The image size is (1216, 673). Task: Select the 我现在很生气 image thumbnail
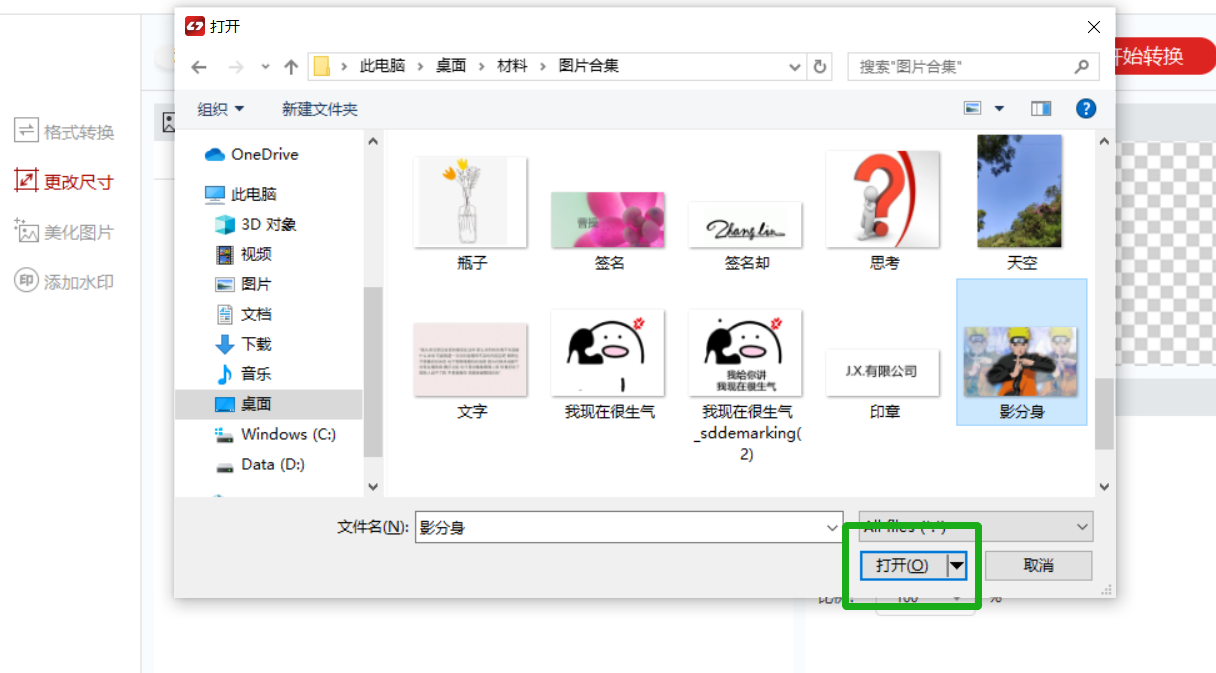point(608,352)
